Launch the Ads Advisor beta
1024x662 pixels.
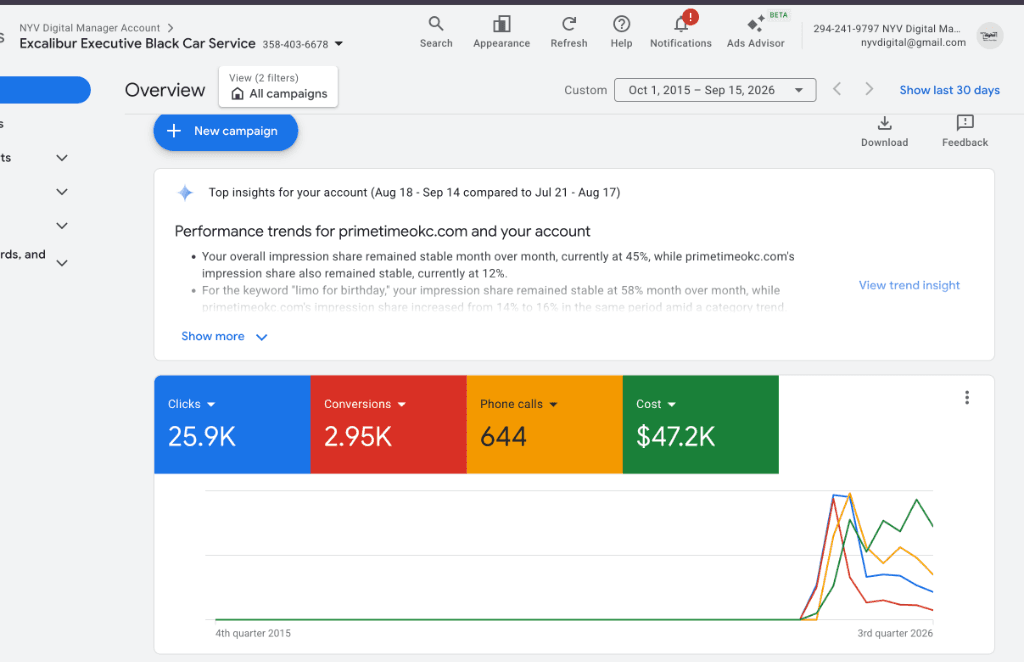[756, 32]
